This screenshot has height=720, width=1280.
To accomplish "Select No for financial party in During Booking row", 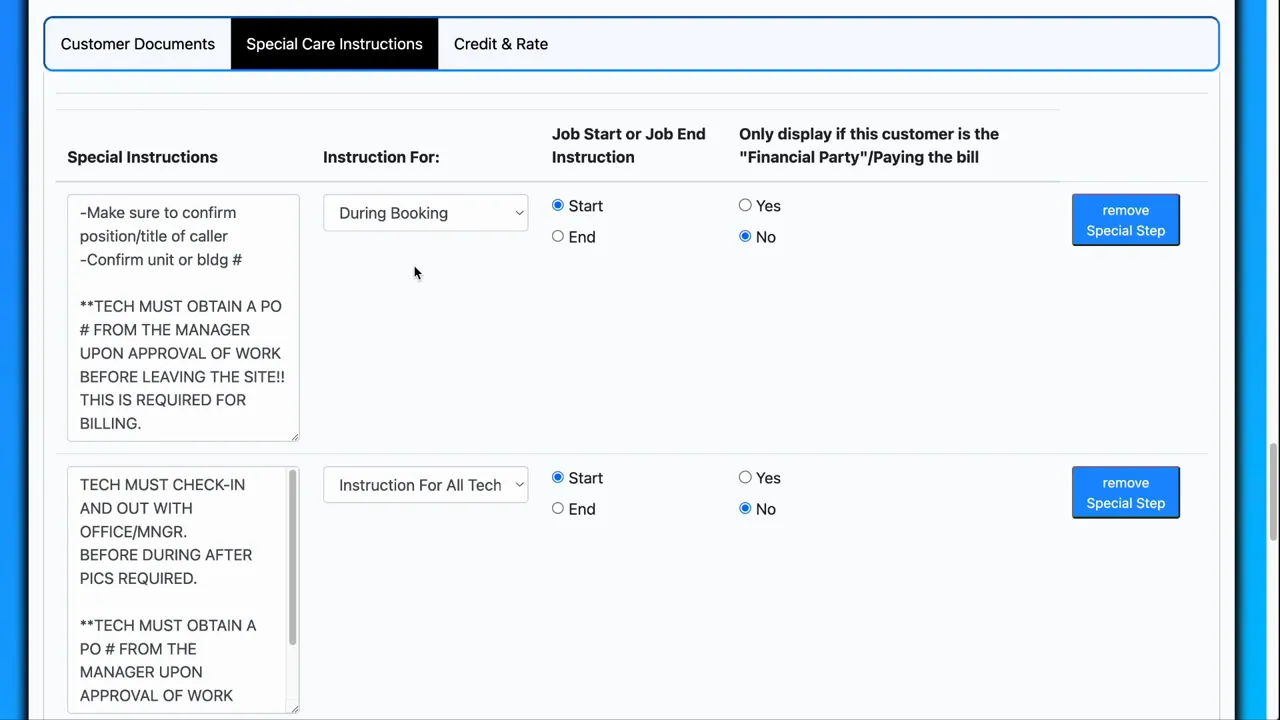I will click(x=745, y=236).
